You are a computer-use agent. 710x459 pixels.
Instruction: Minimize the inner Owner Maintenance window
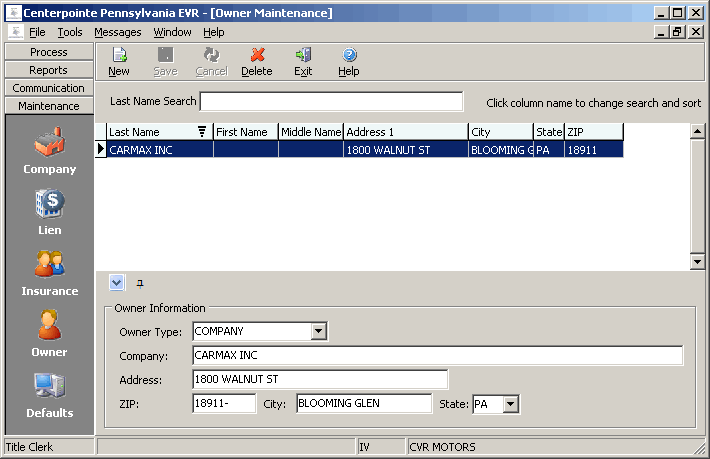tap(662, 32)
